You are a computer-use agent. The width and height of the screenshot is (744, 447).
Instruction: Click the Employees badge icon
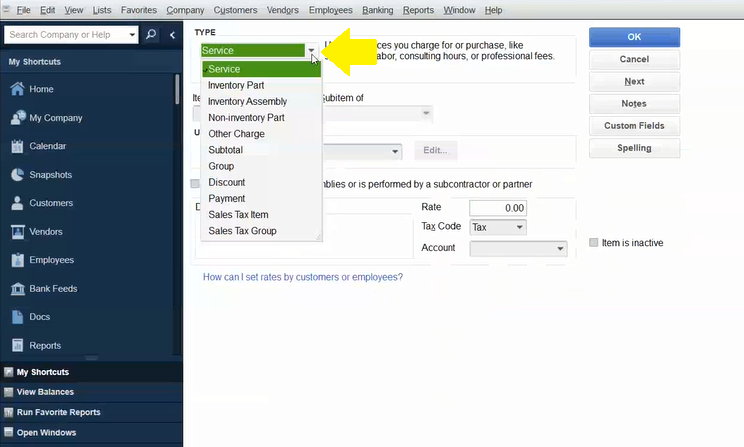pyautogui.click(x=18, y=260)
